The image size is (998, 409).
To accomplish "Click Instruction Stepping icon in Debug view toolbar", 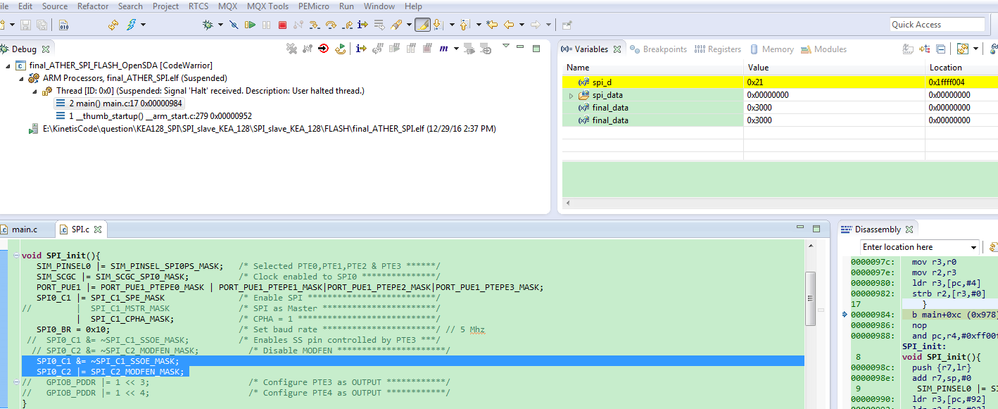I will point(362,49).
